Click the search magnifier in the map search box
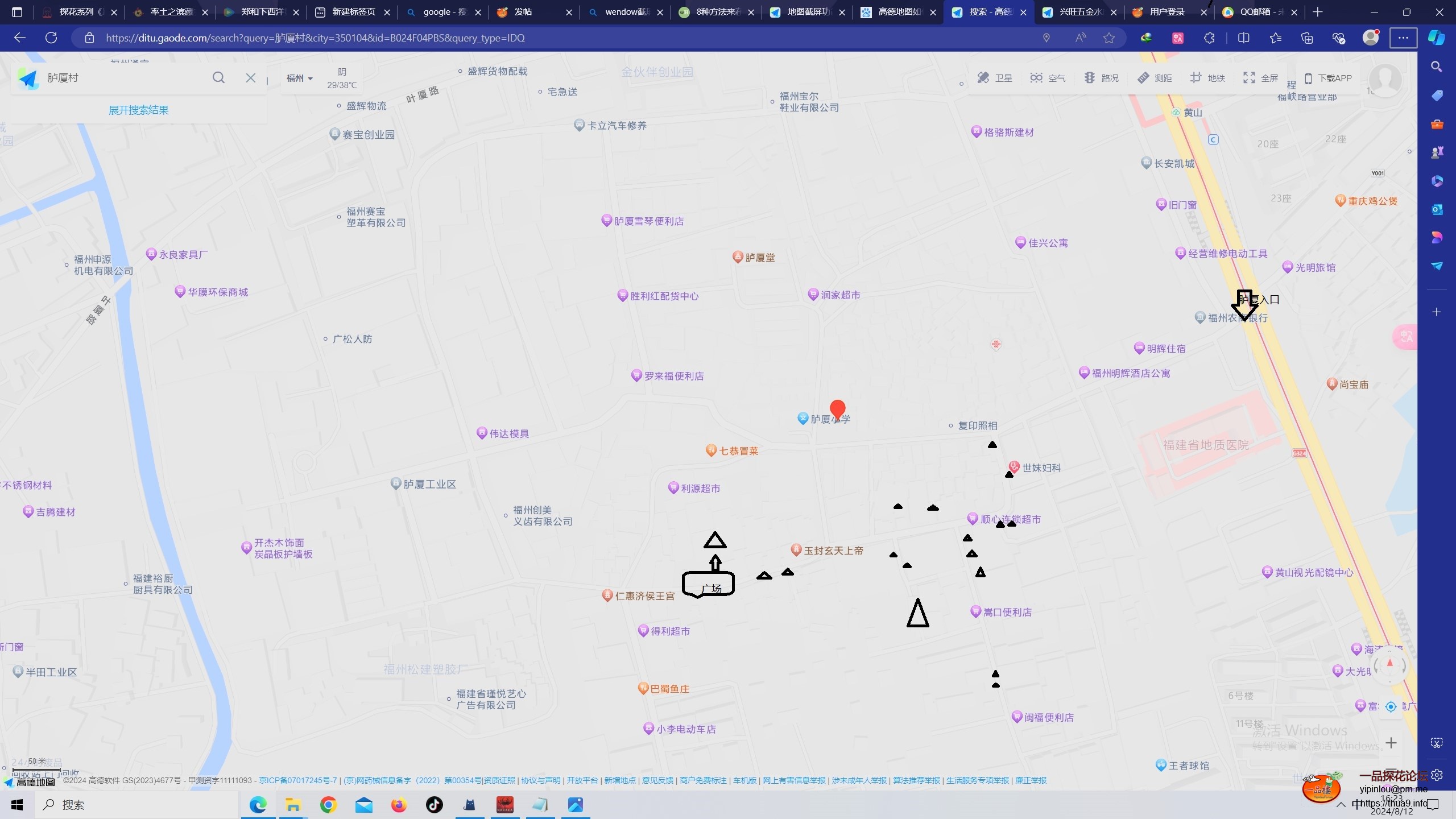The image size is (1456, 819). [x=218, y=78]
